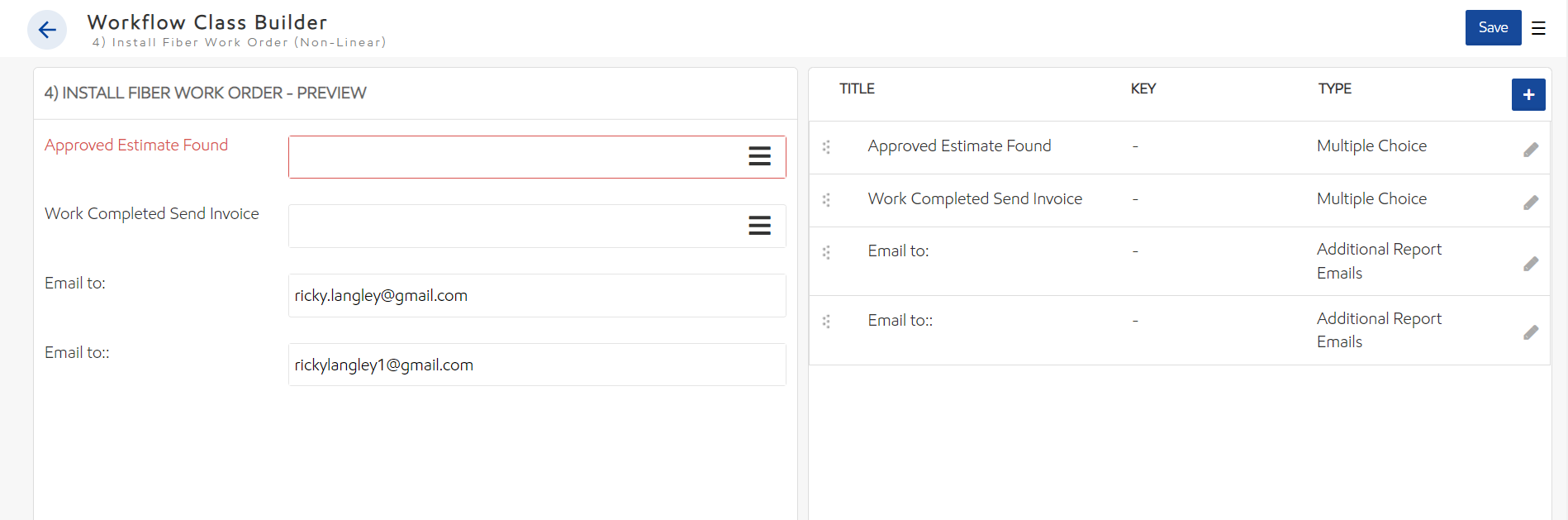
Task: Edit the Work Completed Send Invoice field
Action: pyautogui.click(x=1531, y=203)
